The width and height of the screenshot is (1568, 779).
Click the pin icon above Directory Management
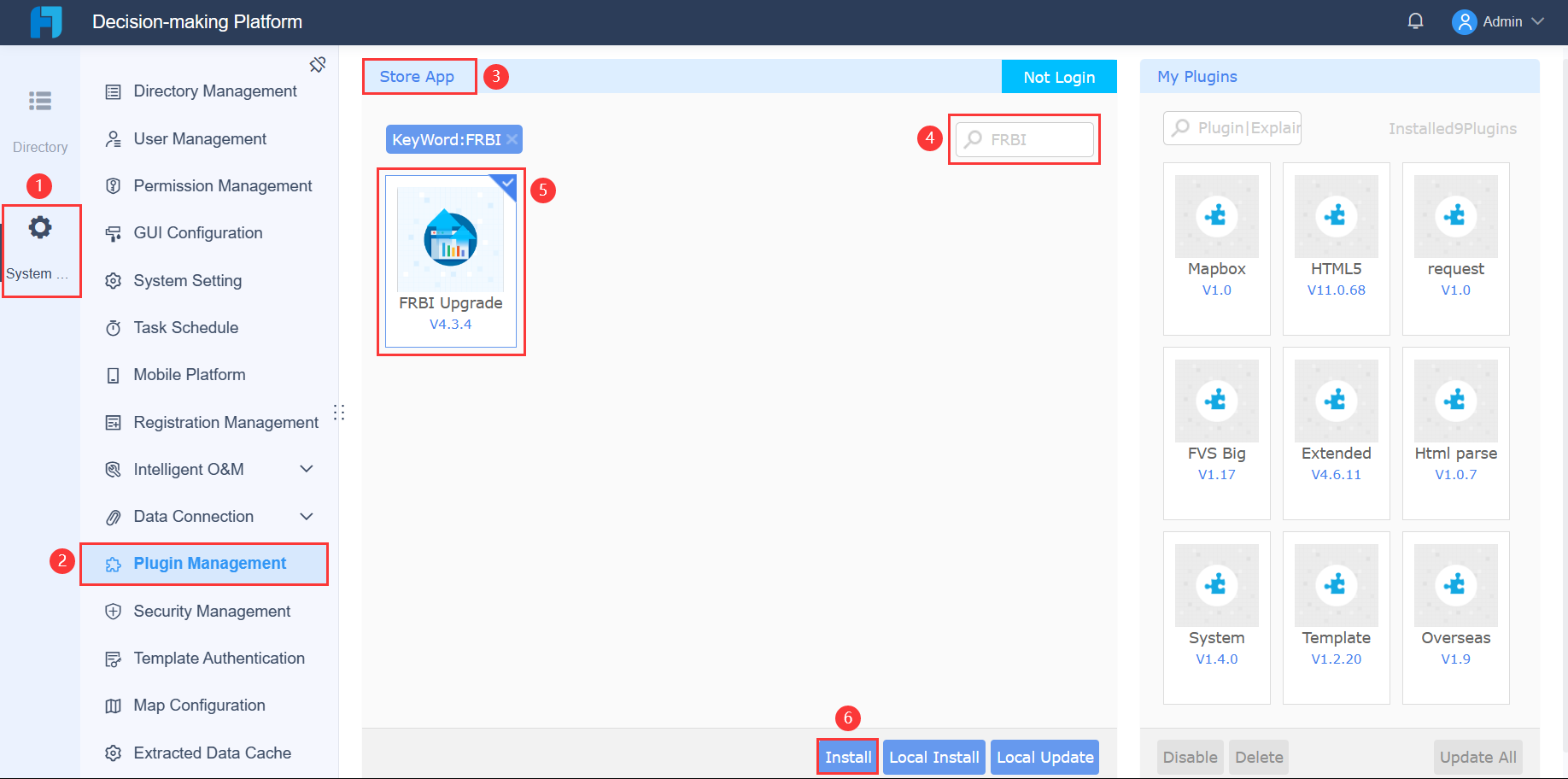[x=318, y=63]
